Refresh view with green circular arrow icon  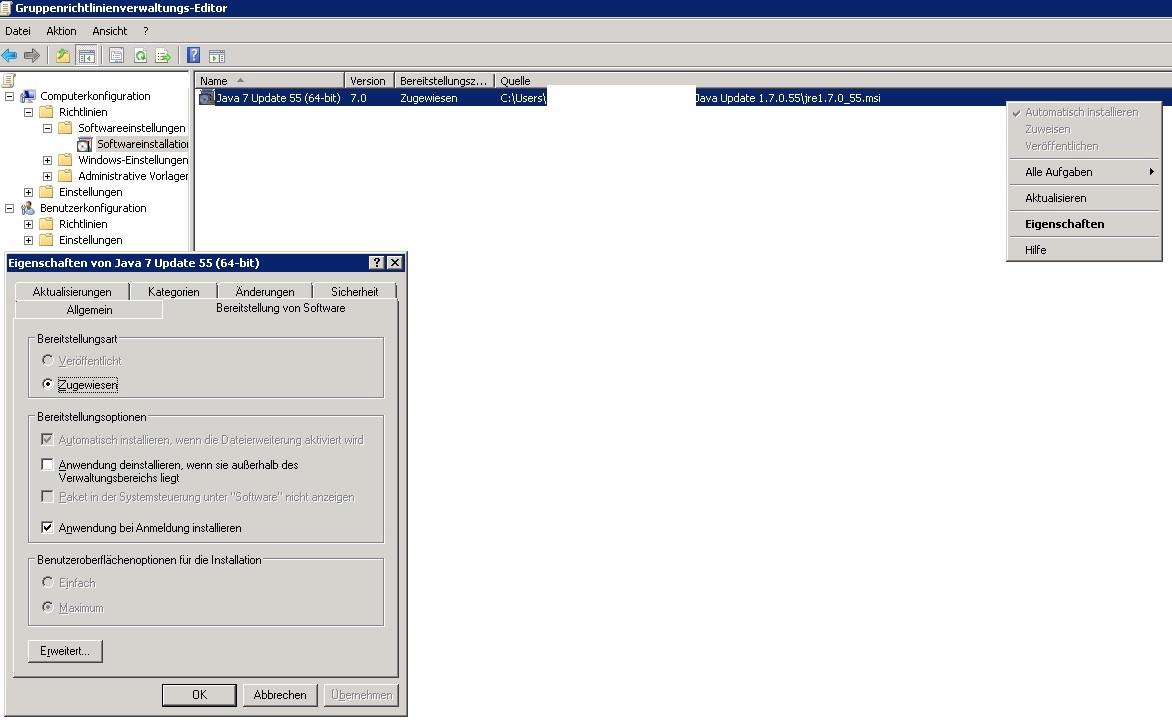tap(140, 55)
